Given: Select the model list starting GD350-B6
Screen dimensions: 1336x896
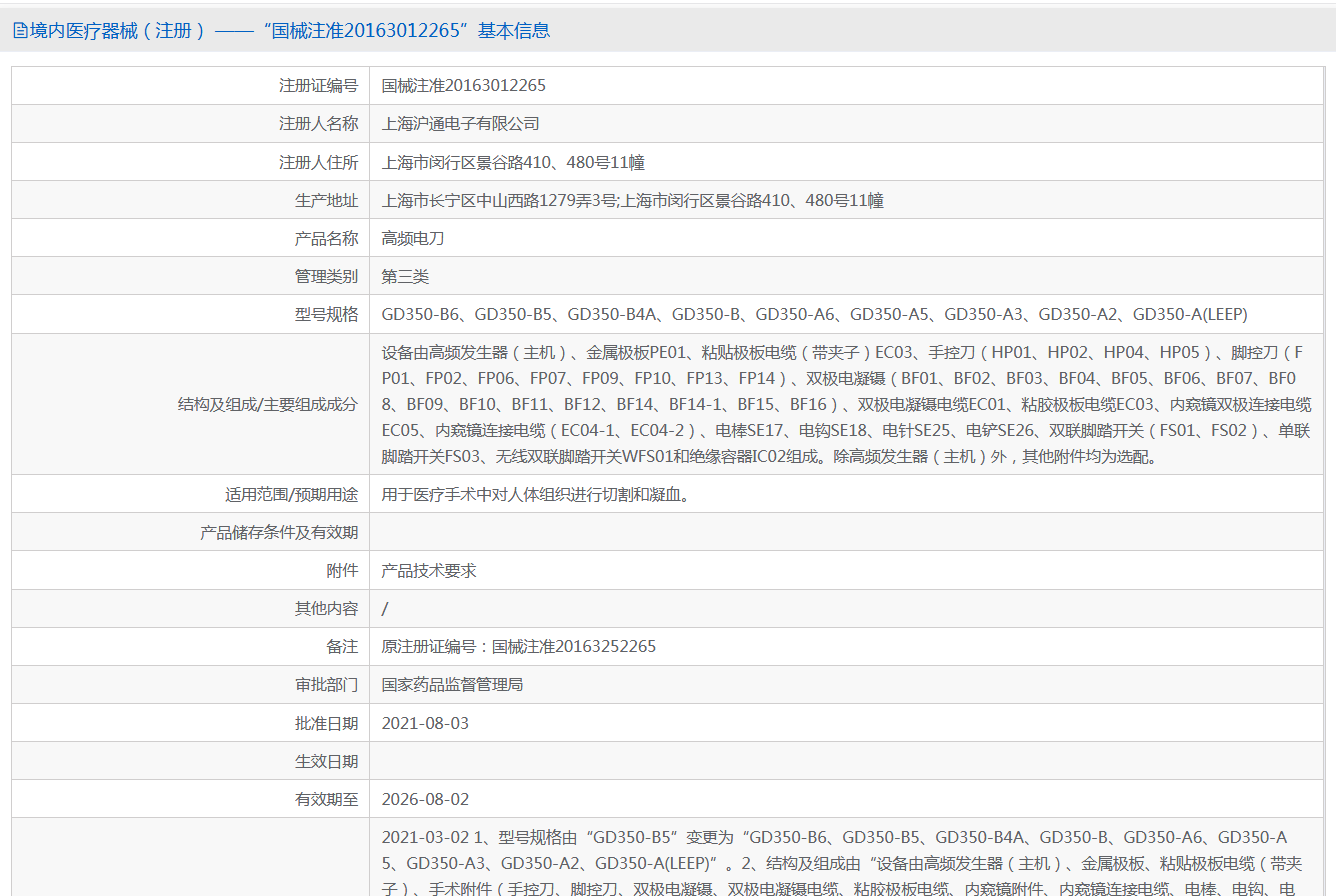Looking at the screenshot, I should (x=815, y=314).
